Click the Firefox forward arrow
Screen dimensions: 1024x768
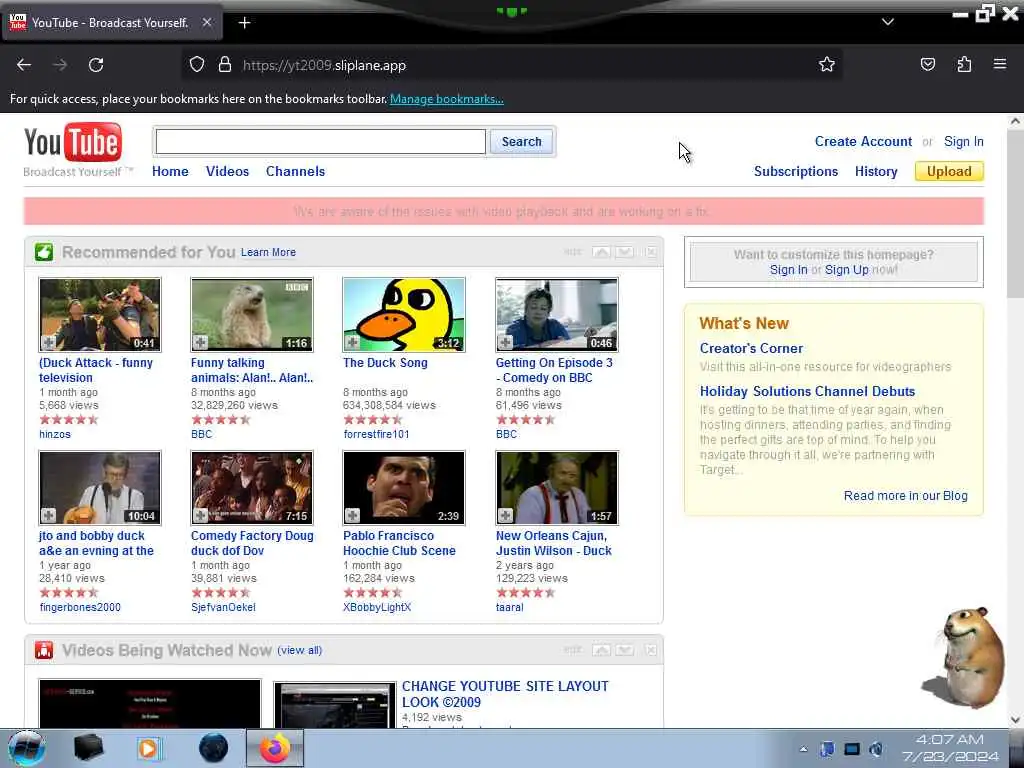[x=60, y=65]
